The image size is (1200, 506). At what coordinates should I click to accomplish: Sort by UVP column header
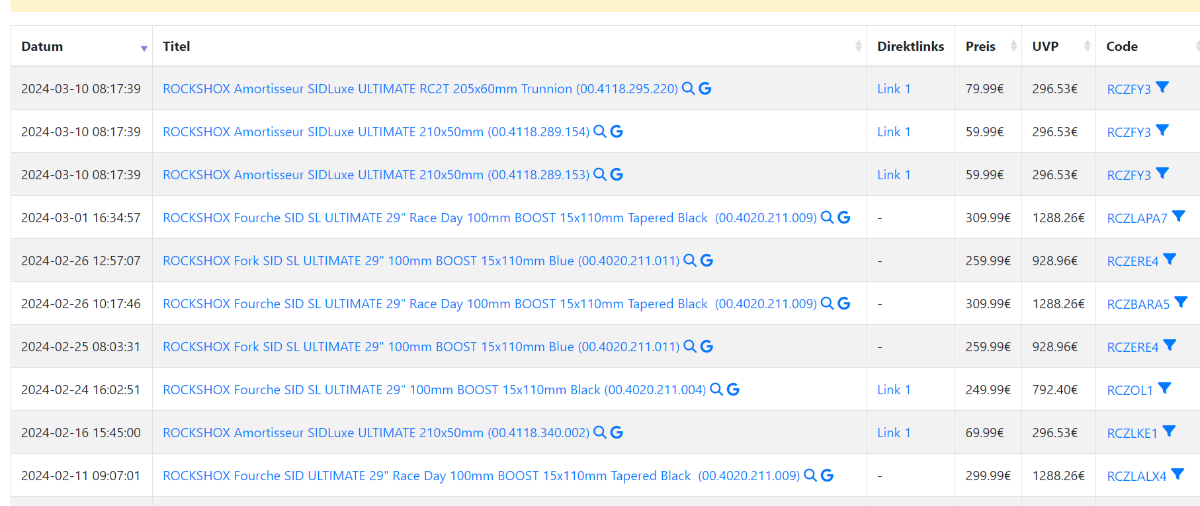pyautogui.click(x=1045, y=47)
